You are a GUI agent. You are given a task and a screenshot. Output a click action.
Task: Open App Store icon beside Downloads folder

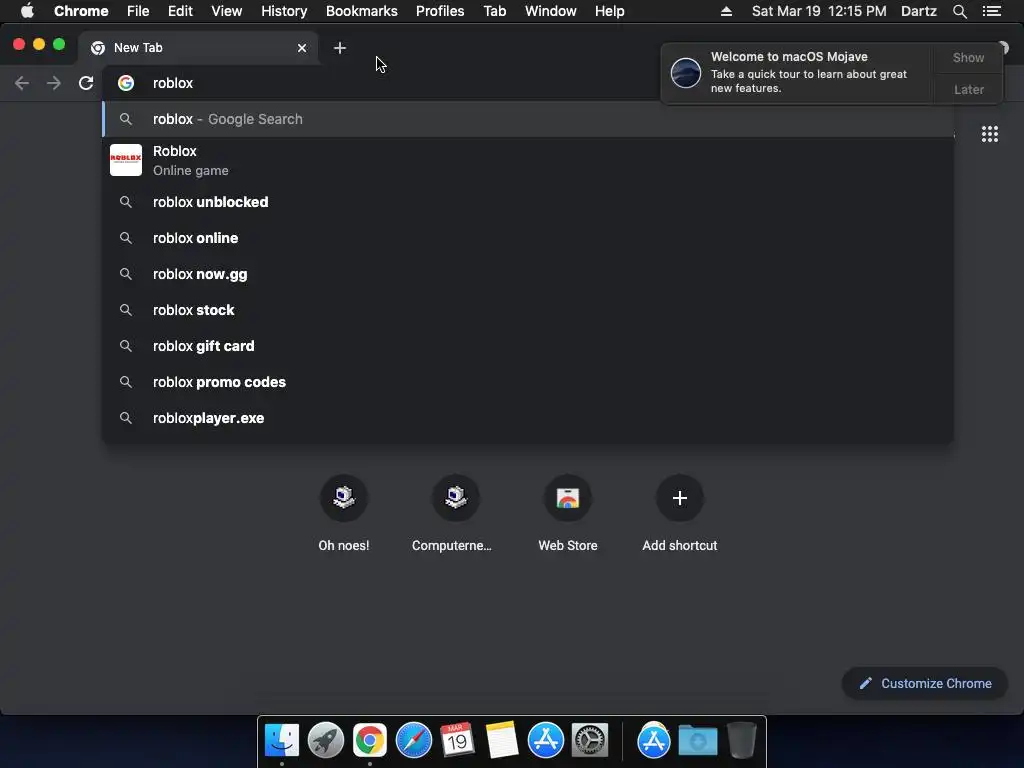pos(654,740)
